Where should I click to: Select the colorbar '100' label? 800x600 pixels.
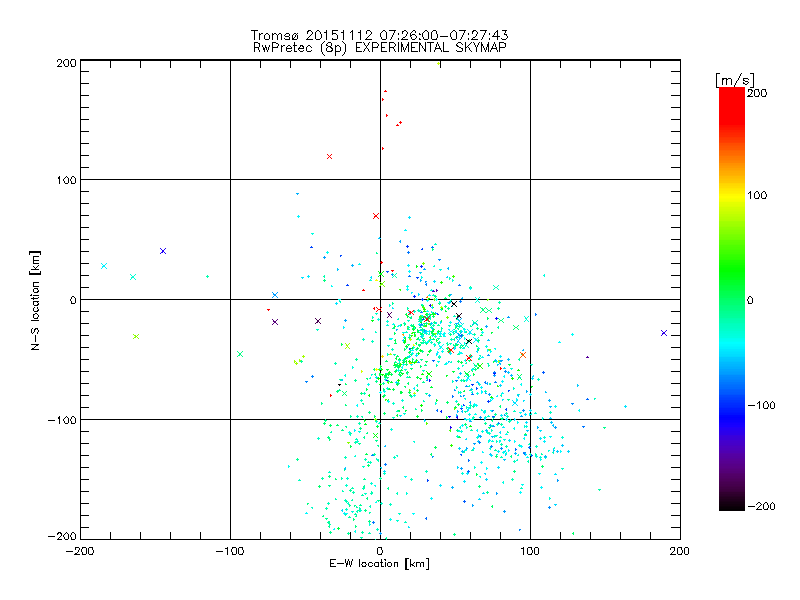point(757,195)
